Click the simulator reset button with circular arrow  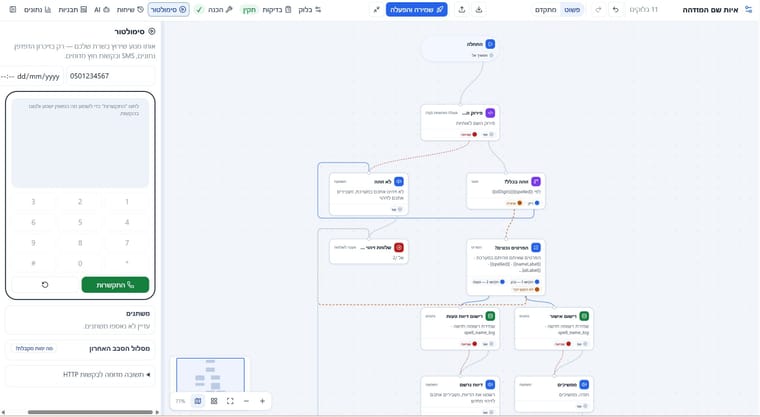pyautogui.click(x=45, y=285)
